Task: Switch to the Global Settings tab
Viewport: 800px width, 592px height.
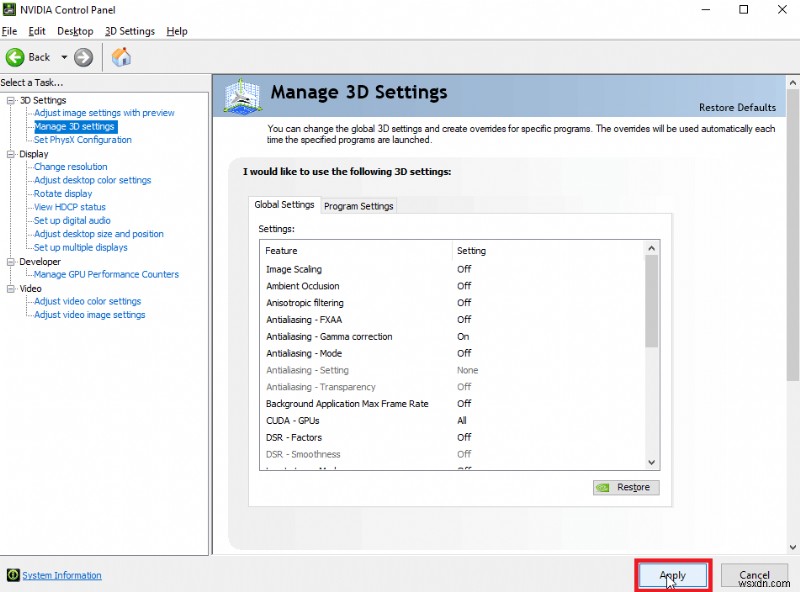Action: click(284, 204)
